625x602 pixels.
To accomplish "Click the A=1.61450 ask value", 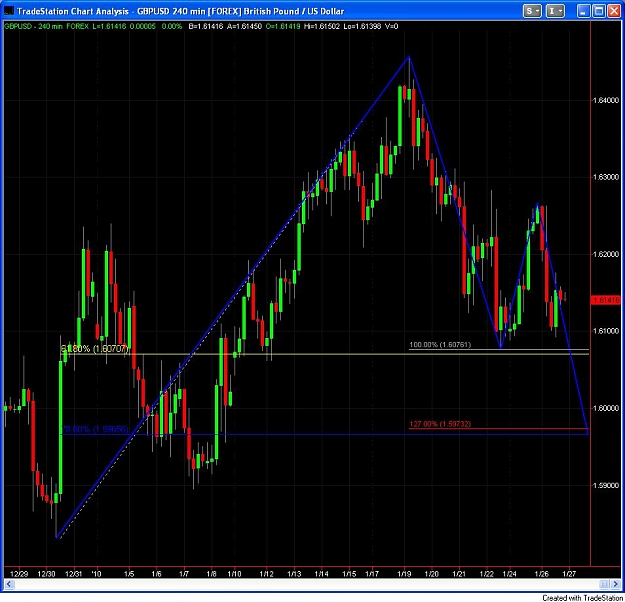I will pos(244,27).
